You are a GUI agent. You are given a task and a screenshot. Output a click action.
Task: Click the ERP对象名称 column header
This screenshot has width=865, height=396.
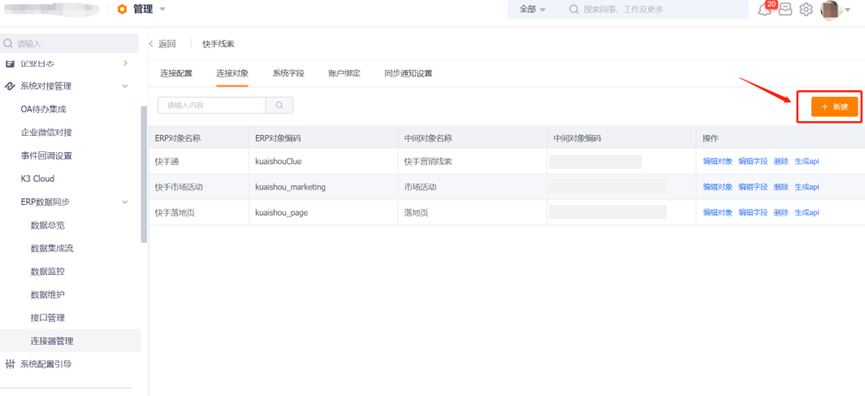[178, 138]
